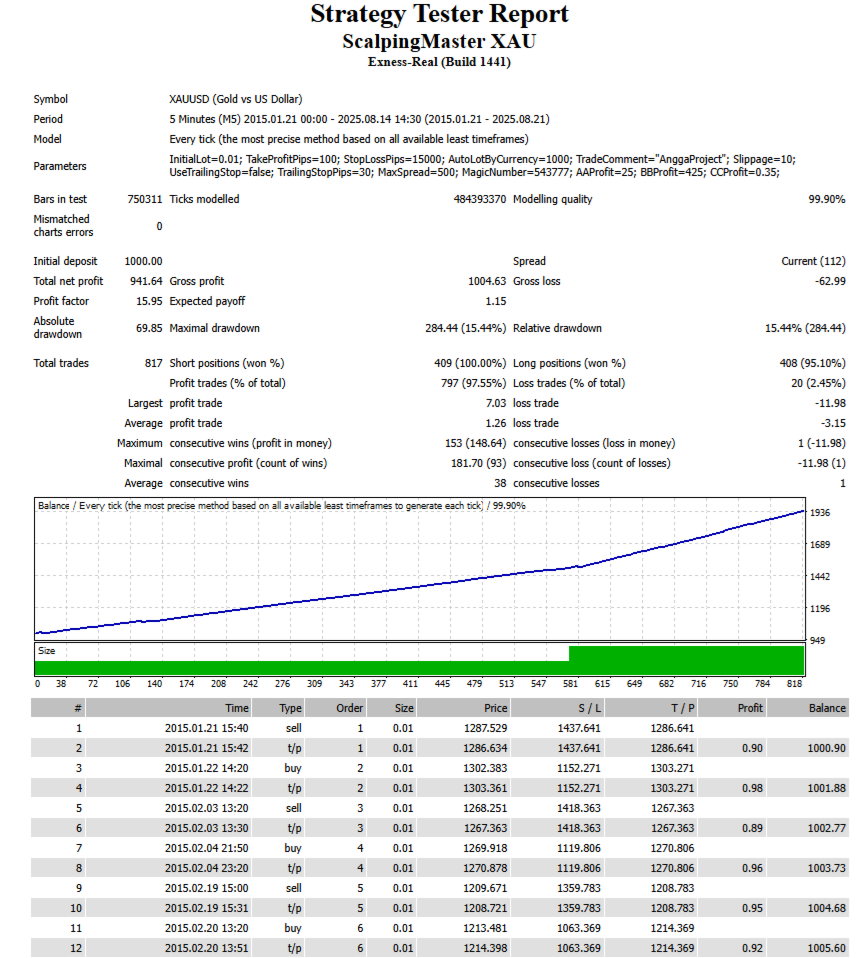
Task: Click the Gross loss value -62.99
Action: tap(830, 281)
